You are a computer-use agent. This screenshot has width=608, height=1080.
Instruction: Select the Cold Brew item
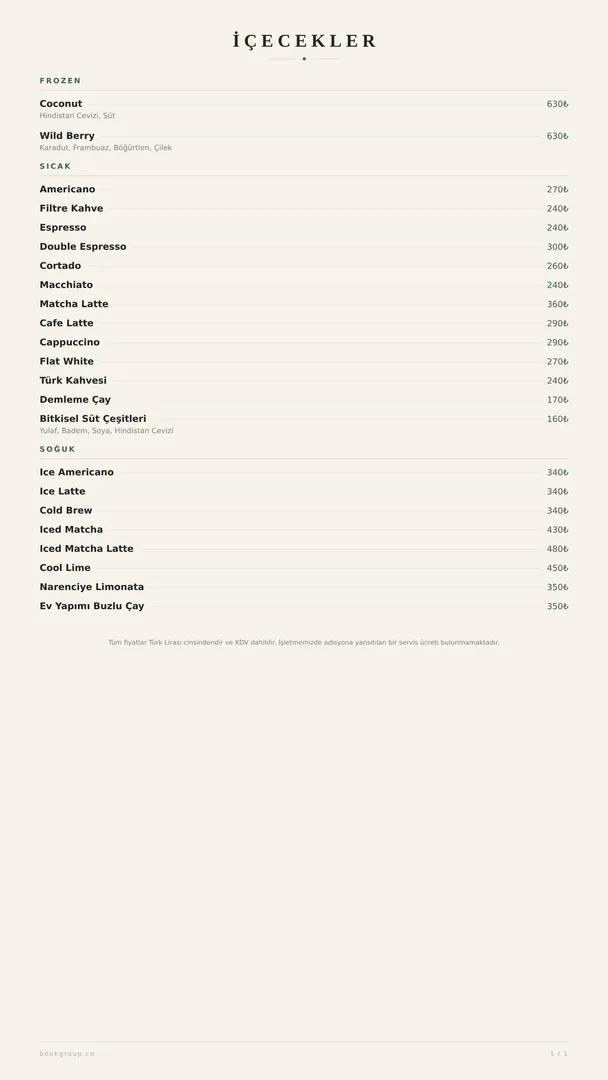click(x=304, y=510)
